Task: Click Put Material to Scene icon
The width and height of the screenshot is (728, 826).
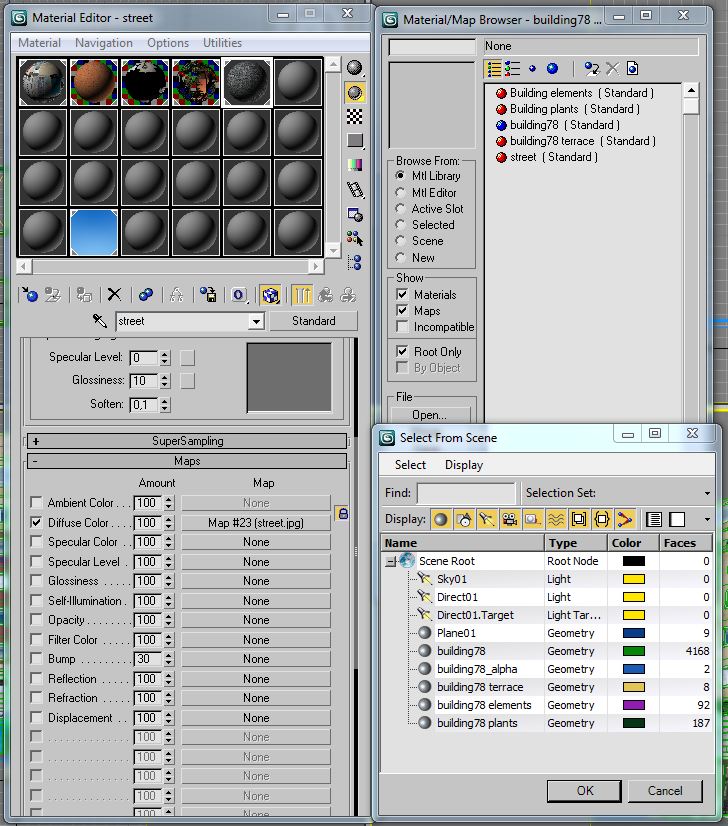Action: (x=53, y=294)
